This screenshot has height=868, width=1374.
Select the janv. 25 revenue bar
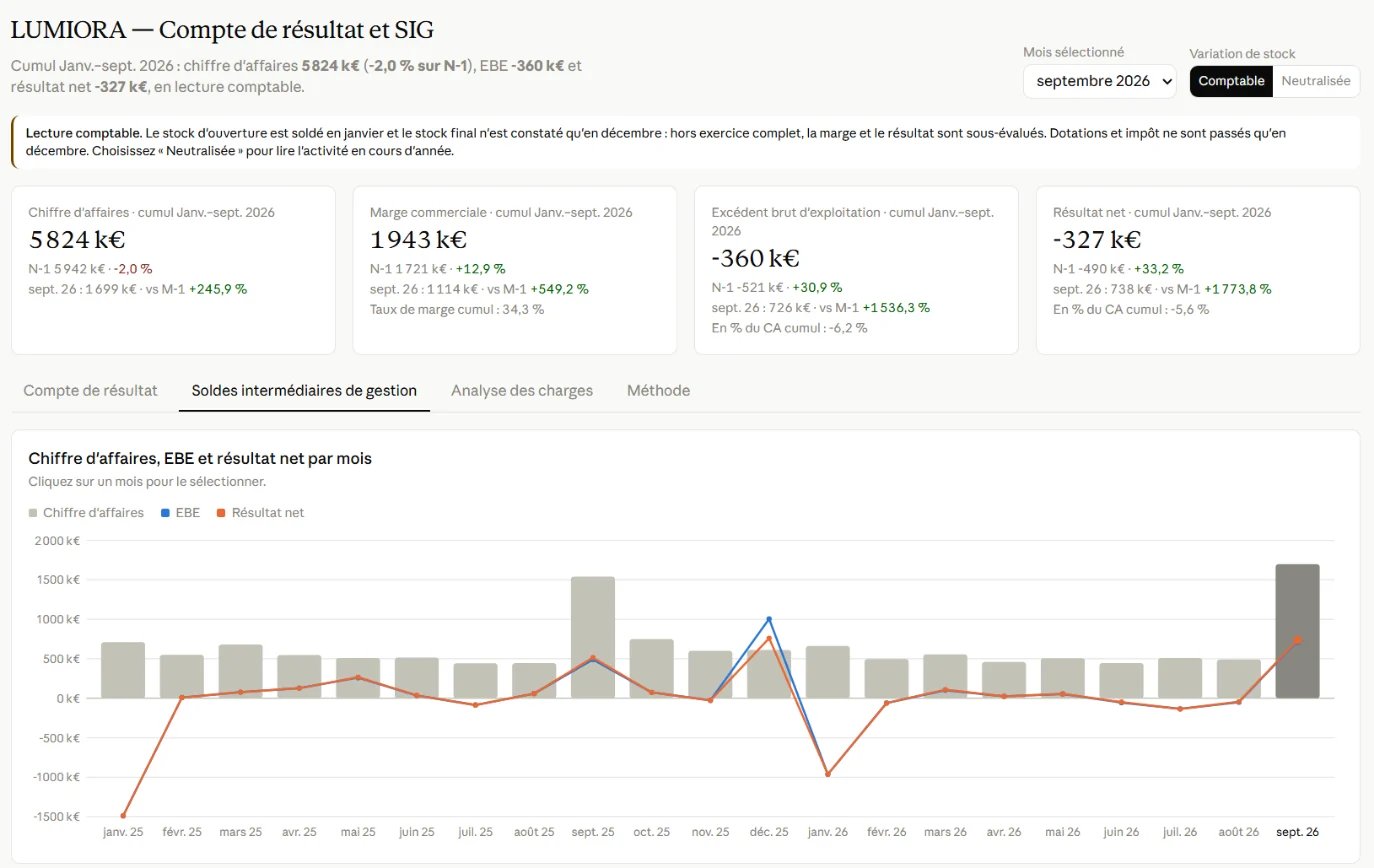tap(123, 670)
